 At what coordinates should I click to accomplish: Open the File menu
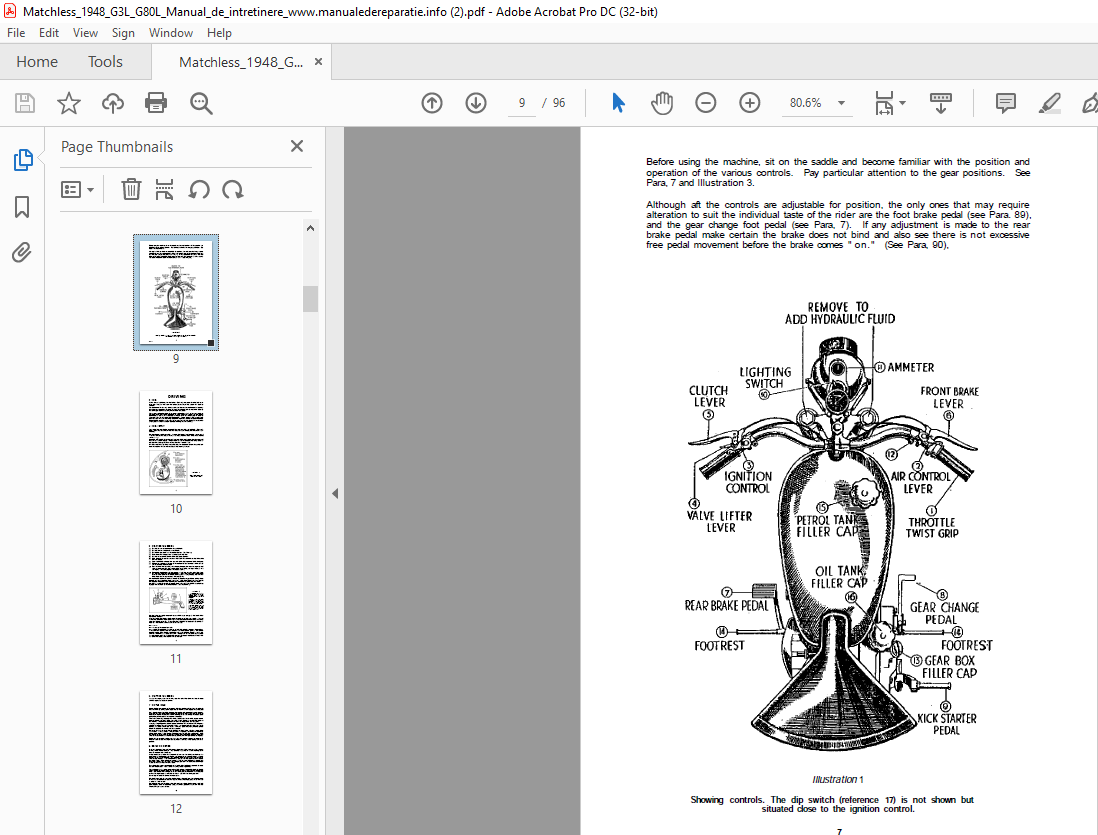click(x=15, y=33)
